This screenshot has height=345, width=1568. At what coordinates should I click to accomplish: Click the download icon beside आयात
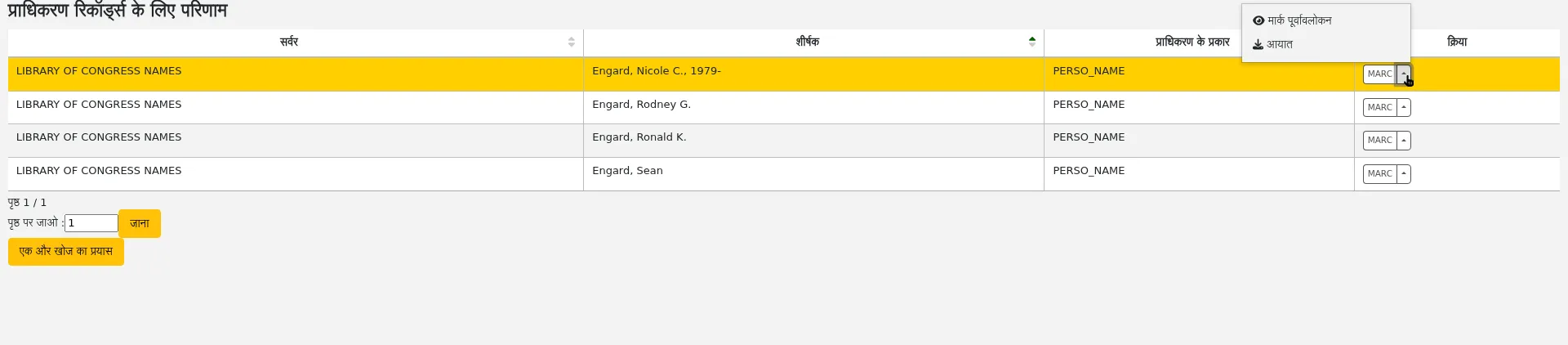coord(1258,44)
